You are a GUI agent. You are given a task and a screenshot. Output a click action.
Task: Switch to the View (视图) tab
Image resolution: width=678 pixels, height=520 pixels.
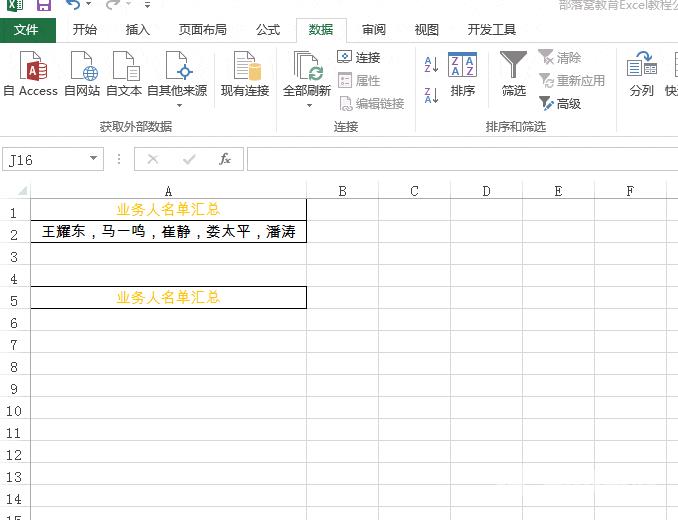coord(427,30)
